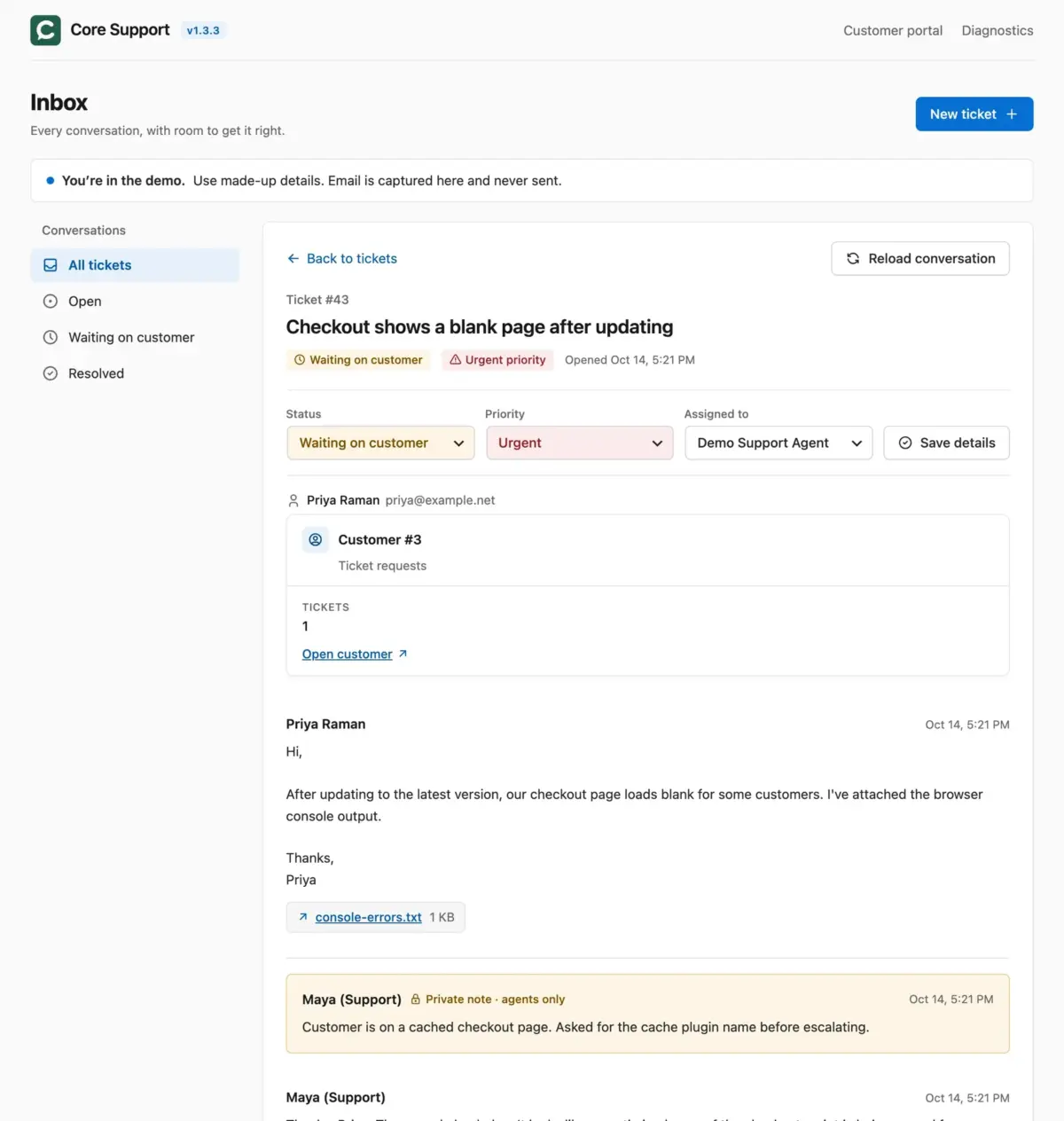Click the Ticket requests subtitle

point(382,566)
